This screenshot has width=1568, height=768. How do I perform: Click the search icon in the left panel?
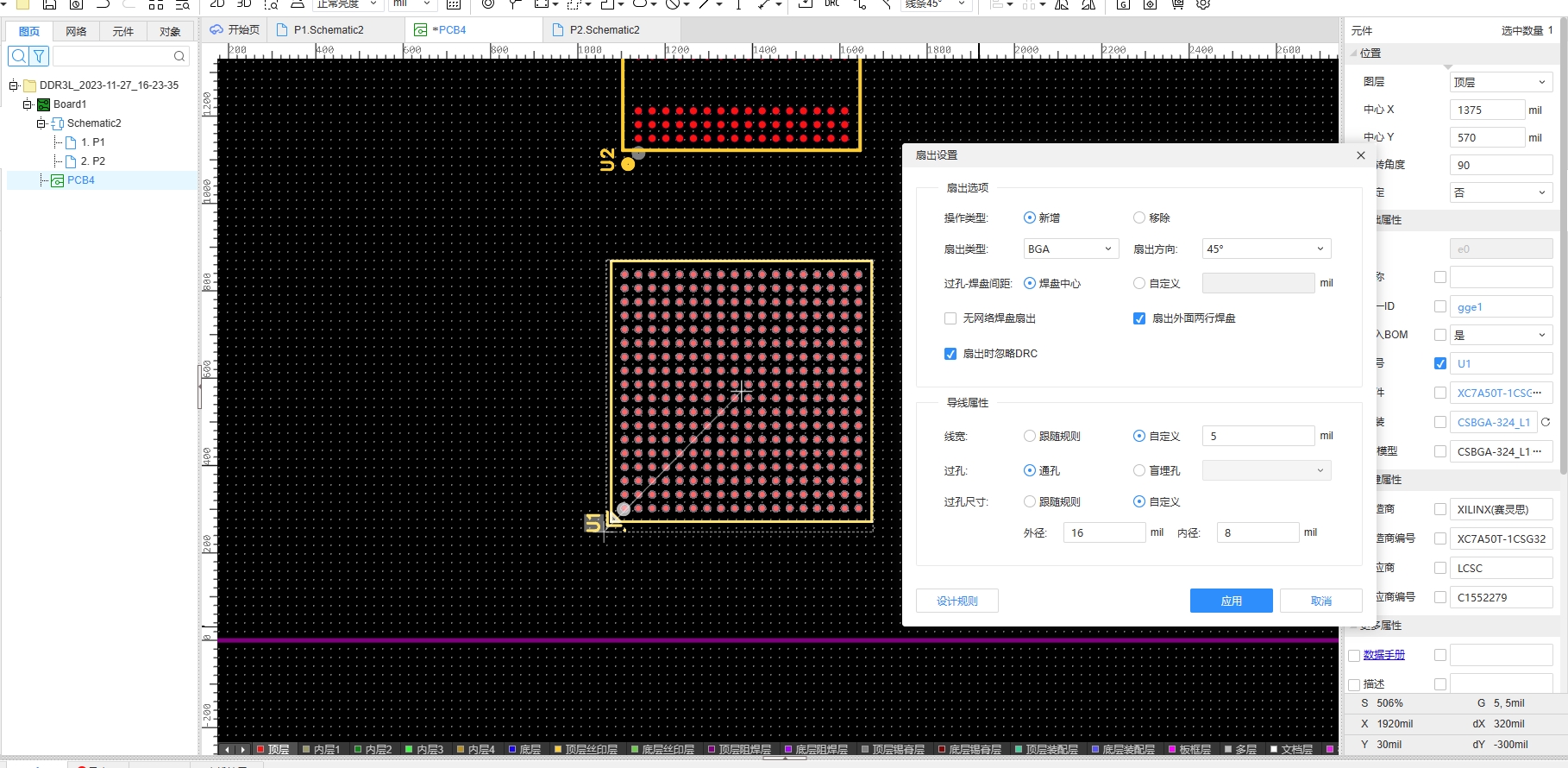18,56
